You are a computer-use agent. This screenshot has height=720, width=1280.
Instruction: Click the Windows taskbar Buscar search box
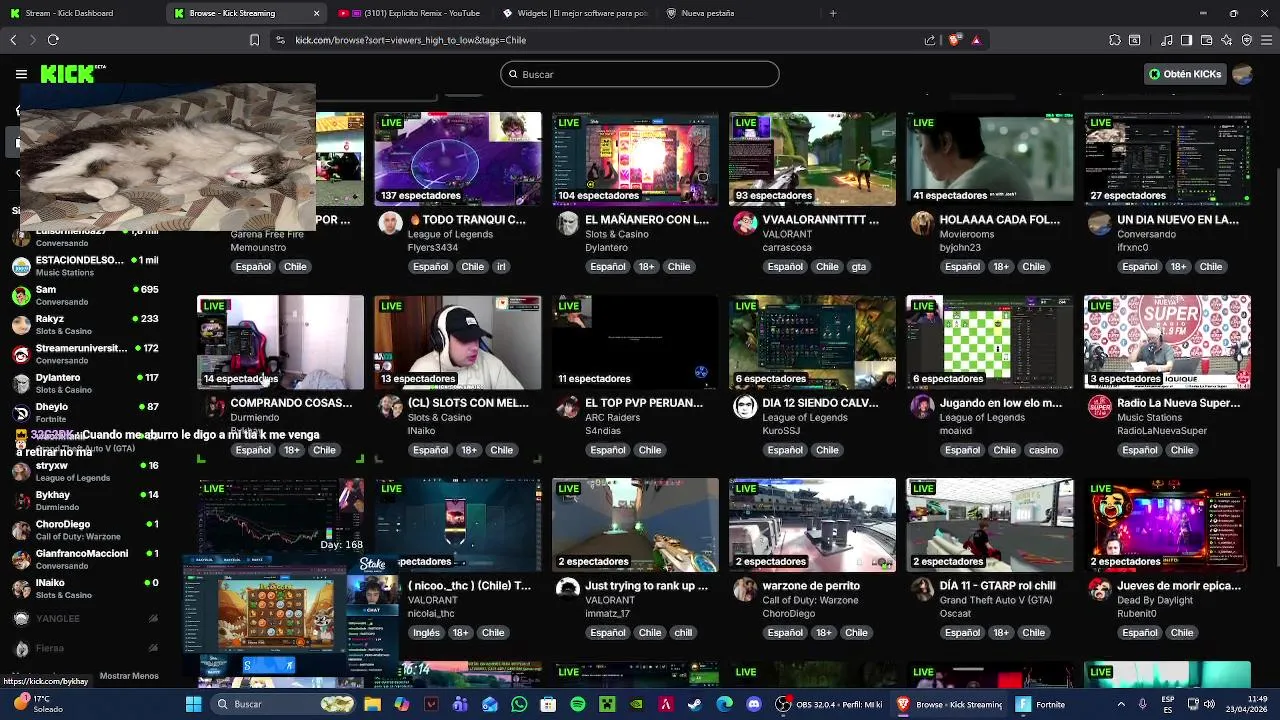(x=282, y=704)
